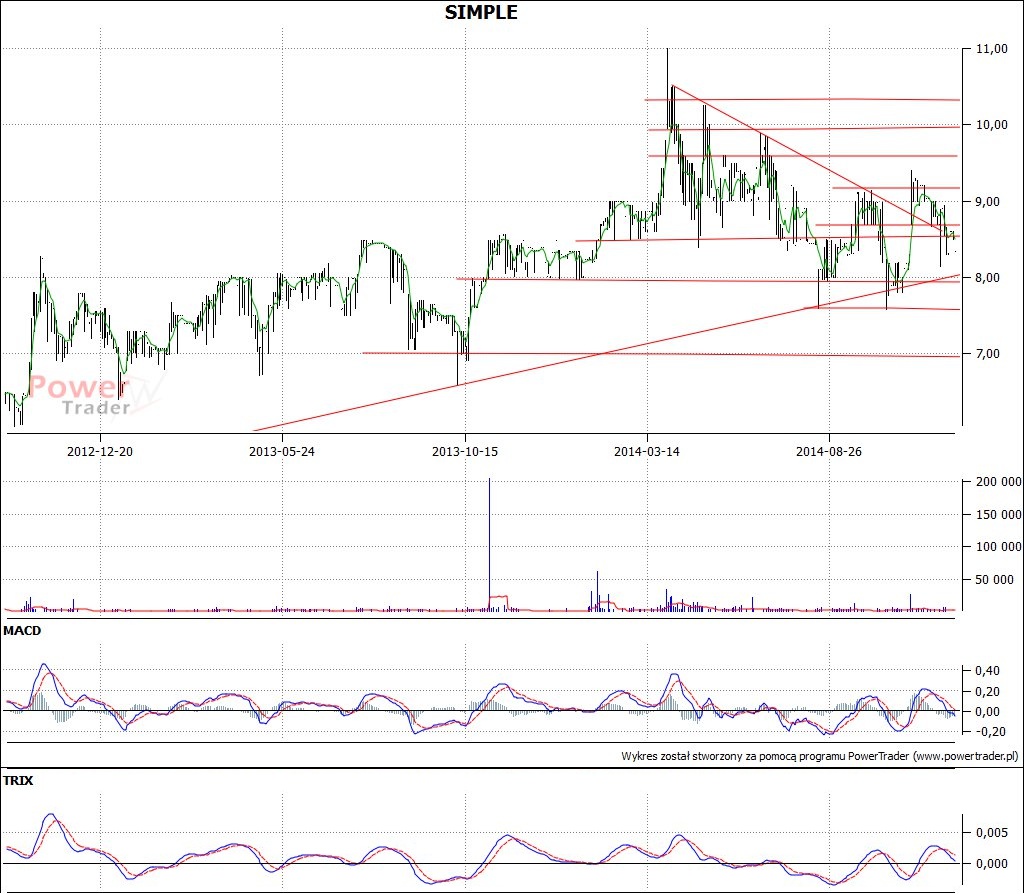Click the 100 000 volume axis value

999,547
